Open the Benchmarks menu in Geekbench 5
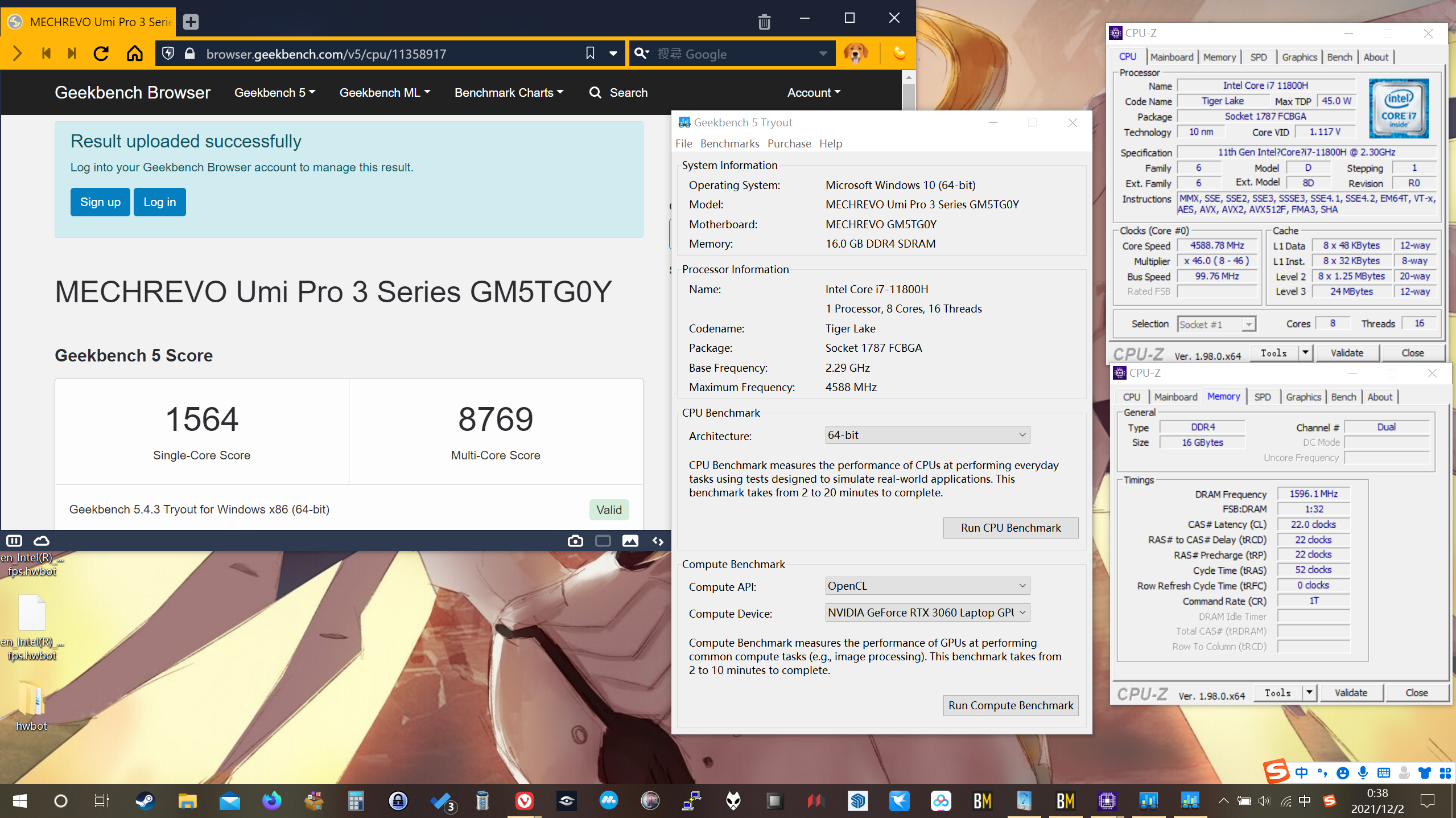This screenshot has width=1456, height=818. point(729,143)
